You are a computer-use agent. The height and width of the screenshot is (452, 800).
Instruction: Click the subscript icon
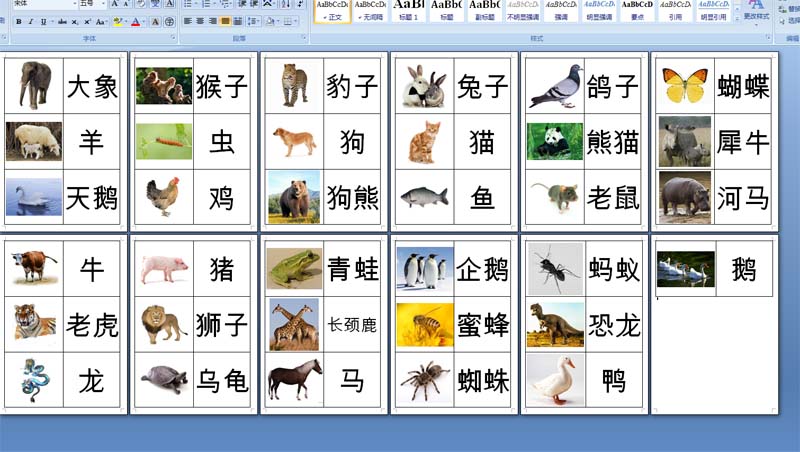click(x=75, y=21)
